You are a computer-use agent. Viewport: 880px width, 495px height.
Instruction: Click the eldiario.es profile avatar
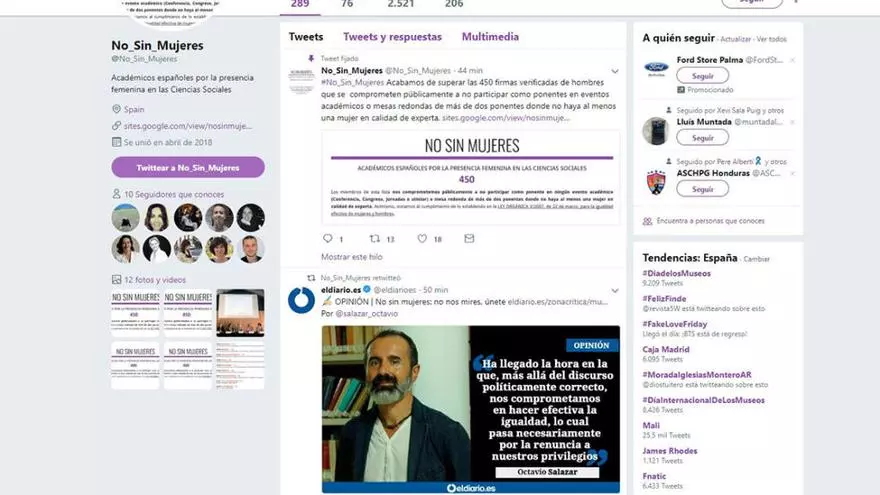point(301,299)
